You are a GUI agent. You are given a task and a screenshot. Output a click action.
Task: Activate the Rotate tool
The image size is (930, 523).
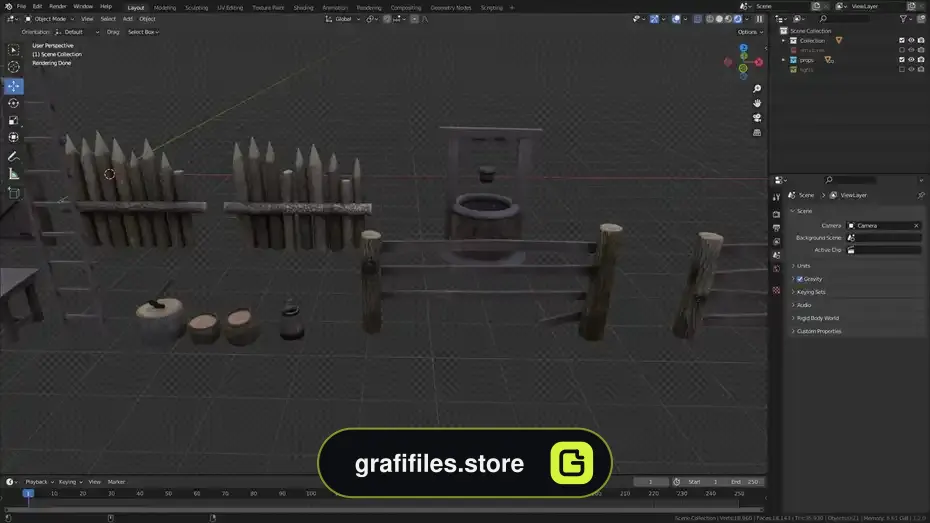tap(13, 103)
